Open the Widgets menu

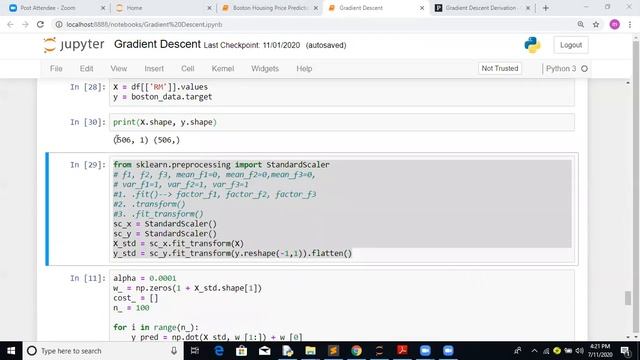265,69
